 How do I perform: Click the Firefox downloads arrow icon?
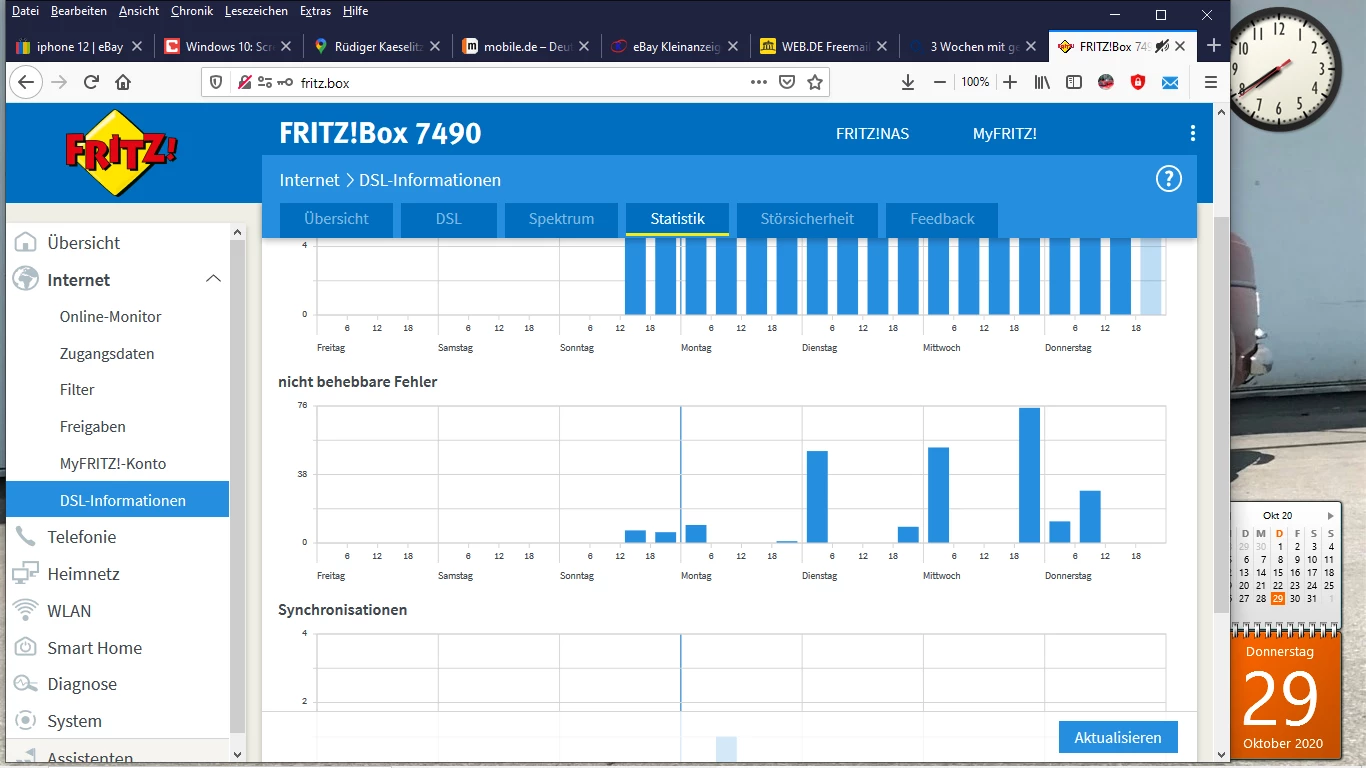[x=908, y=83]
